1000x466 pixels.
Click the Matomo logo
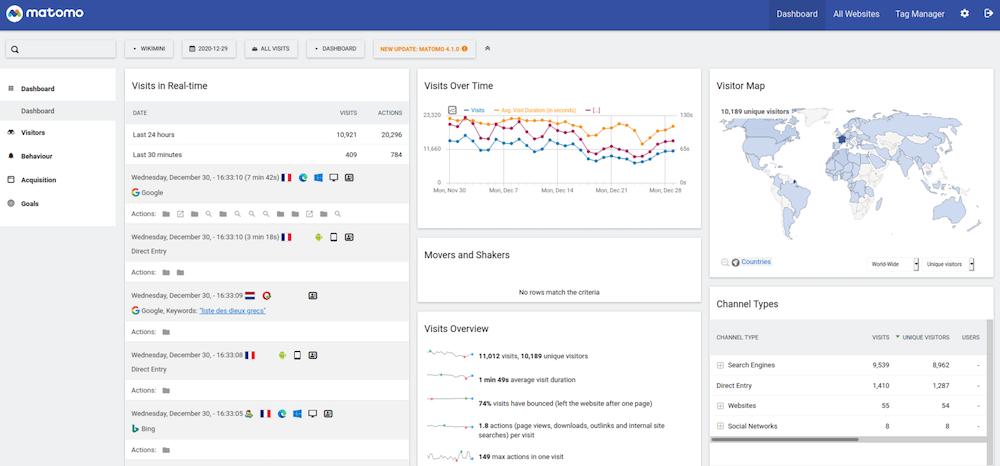(x=45, y=13)
